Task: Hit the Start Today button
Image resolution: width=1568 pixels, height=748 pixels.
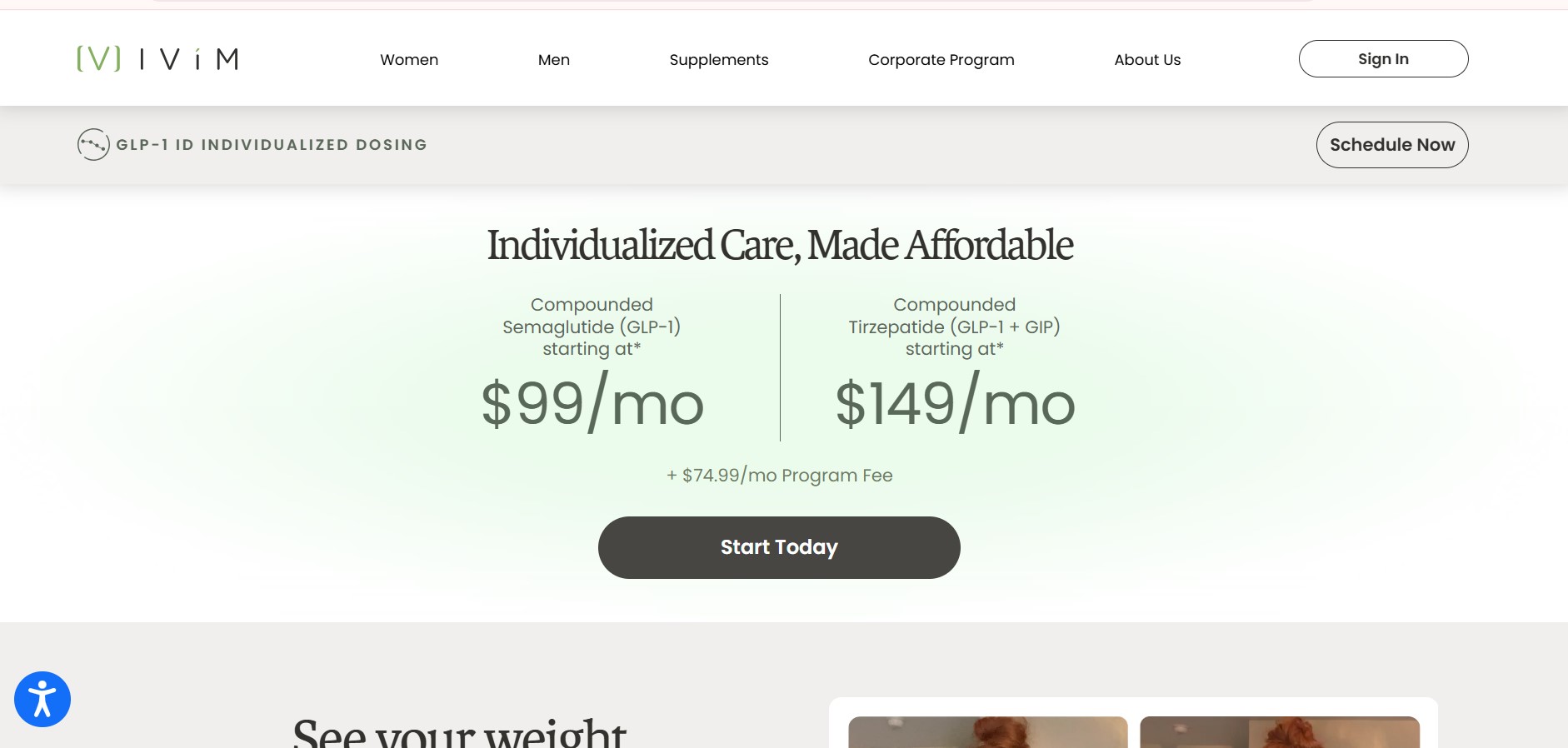Action: click(779, 547)
